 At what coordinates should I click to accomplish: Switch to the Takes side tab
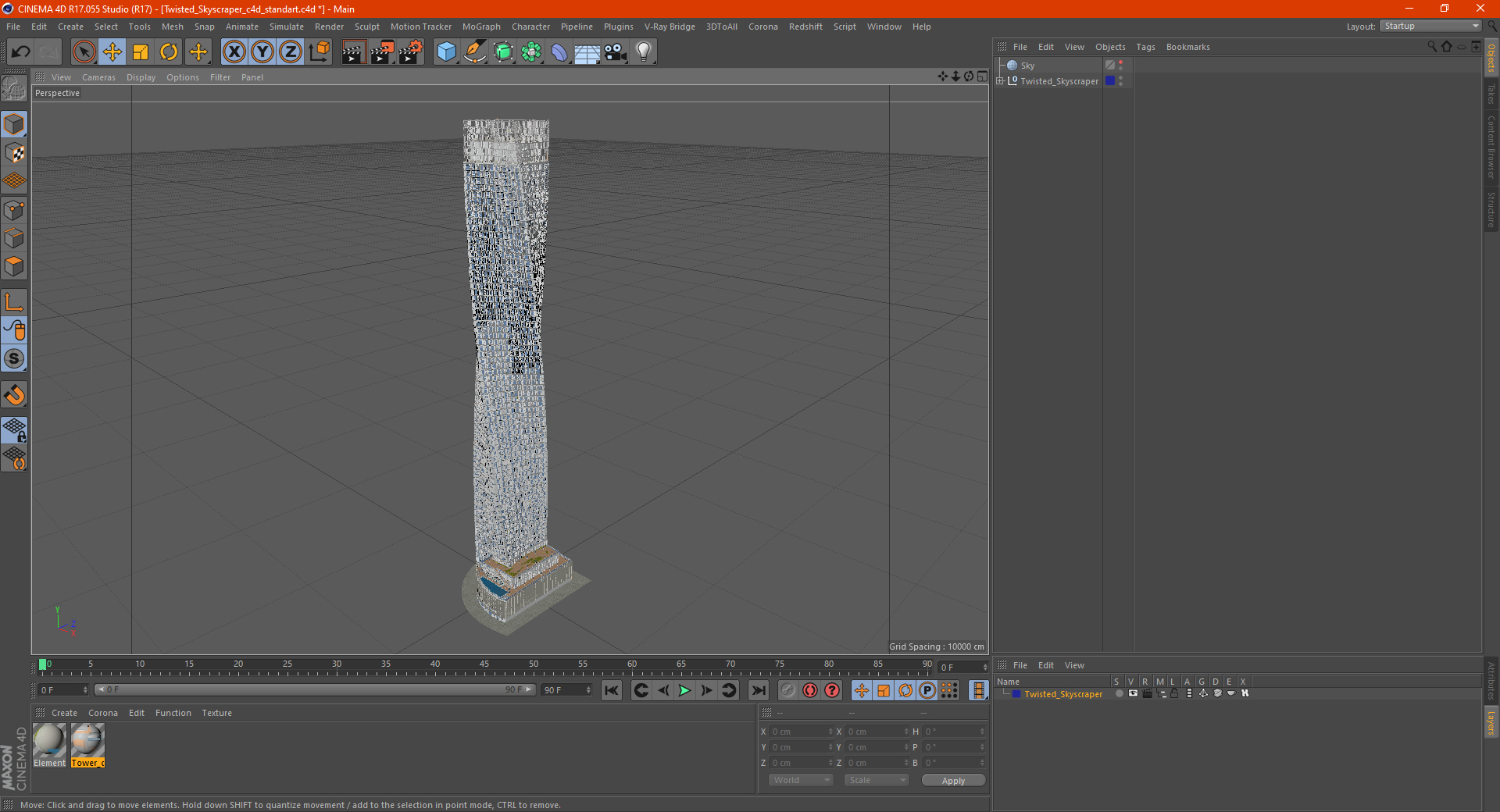pos(1491,94)
